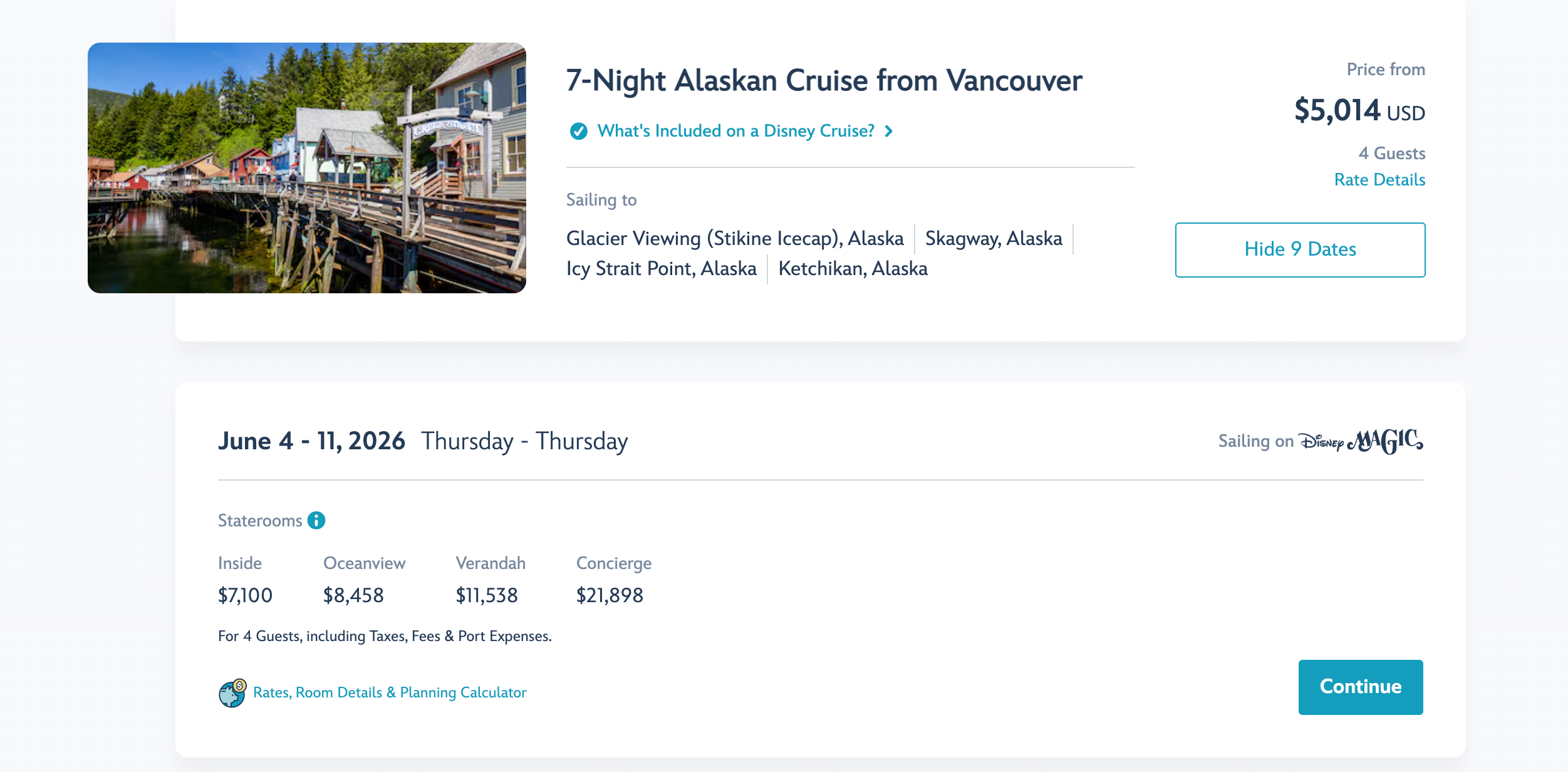This screenshot has width=1568, height=772.
Task: Open Rates, Room Details & Planning Calculator
Action: pos(389,692)
